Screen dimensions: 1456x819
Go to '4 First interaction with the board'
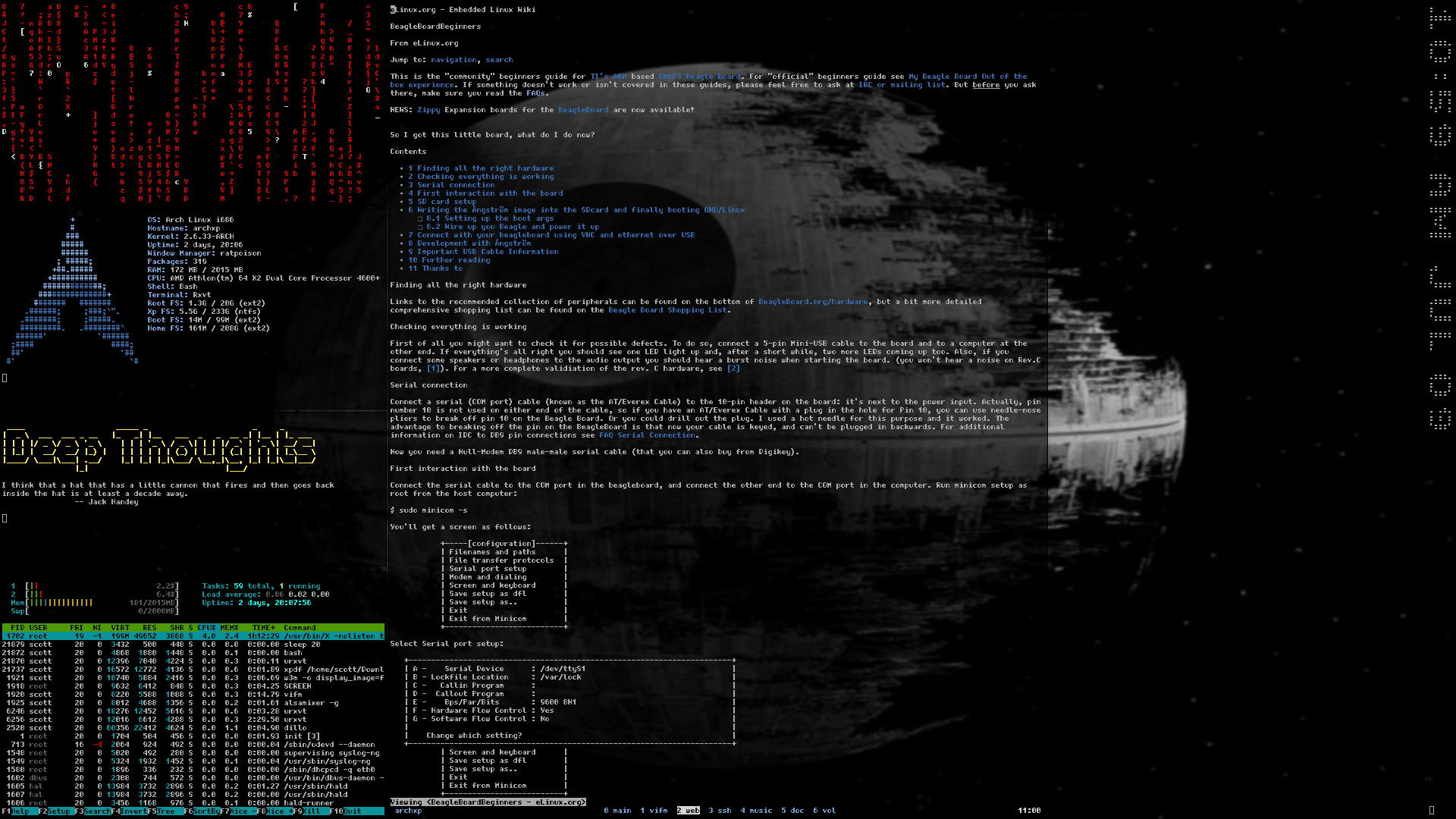coord(485,193)
